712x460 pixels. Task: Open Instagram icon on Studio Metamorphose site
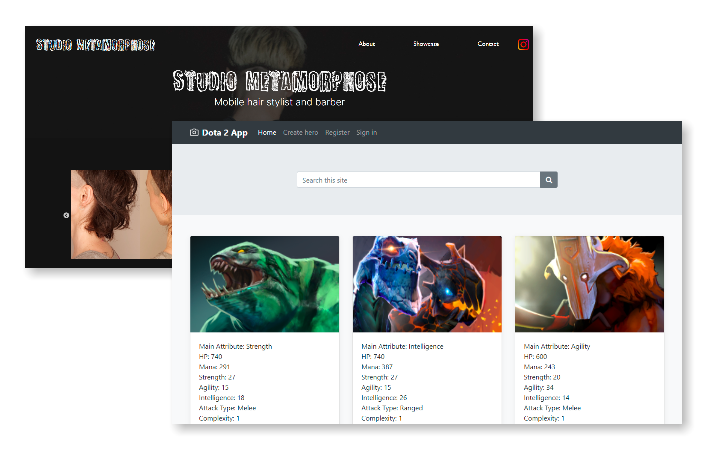[523, 45]
